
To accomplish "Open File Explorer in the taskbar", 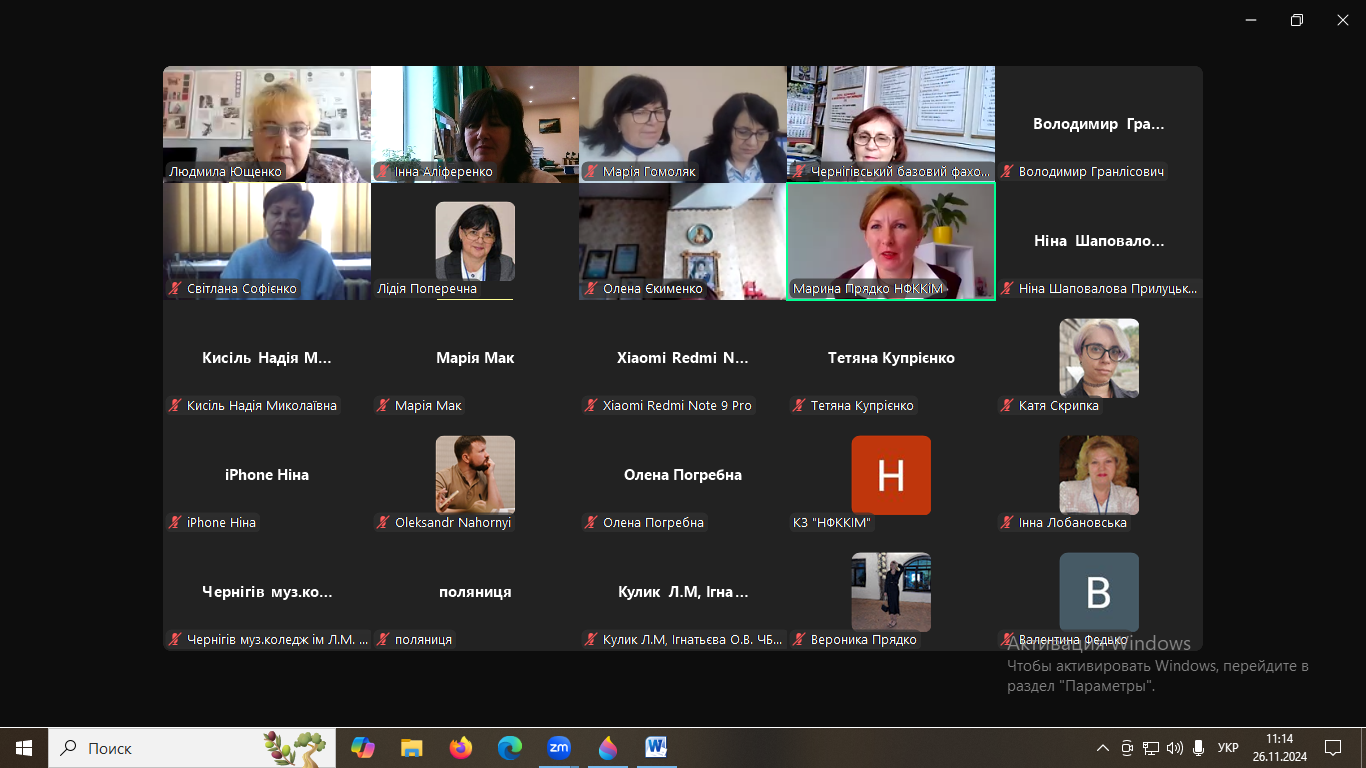I will (411, 747).
